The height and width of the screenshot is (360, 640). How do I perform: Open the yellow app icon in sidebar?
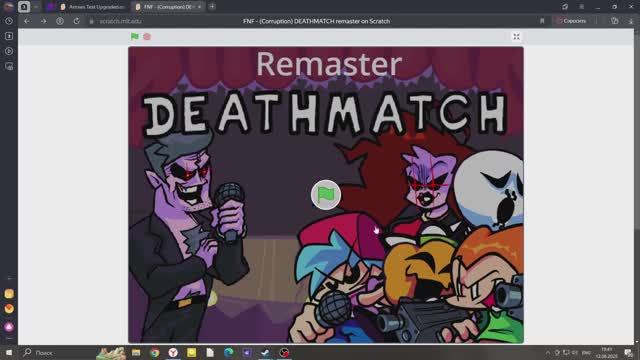point(9,293)
